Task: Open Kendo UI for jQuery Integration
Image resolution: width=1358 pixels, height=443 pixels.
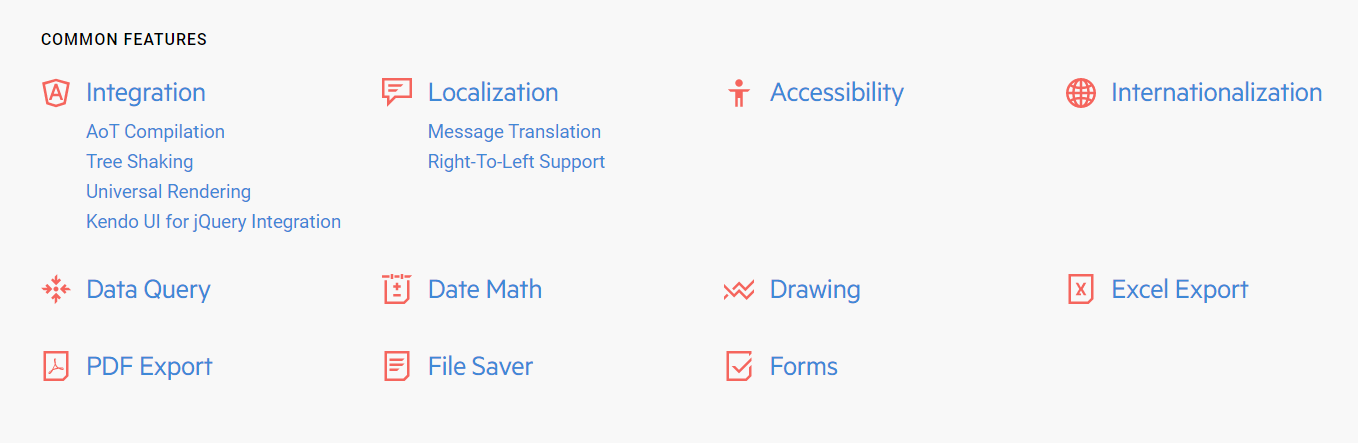Action: click(x=213, y=222)
